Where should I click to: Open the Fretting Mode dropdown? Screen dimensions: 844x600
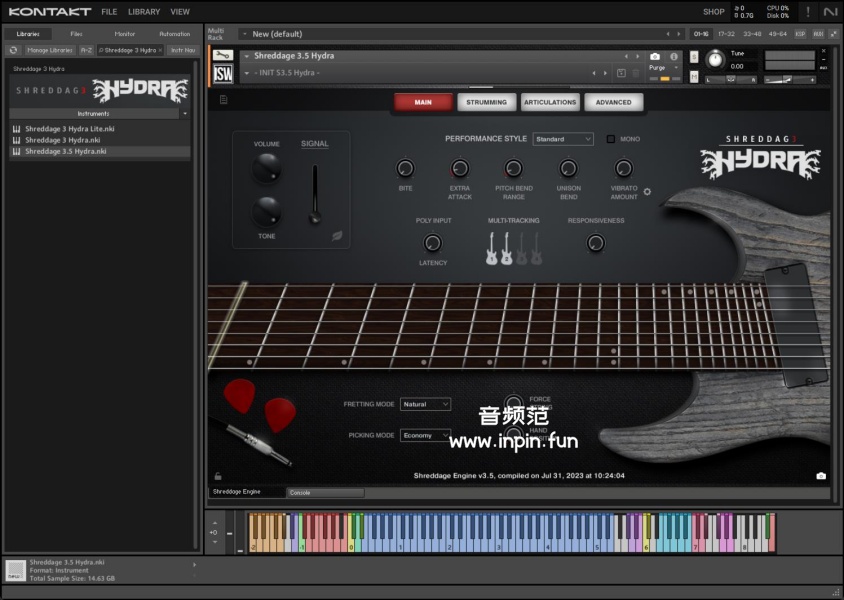(425, 404)
